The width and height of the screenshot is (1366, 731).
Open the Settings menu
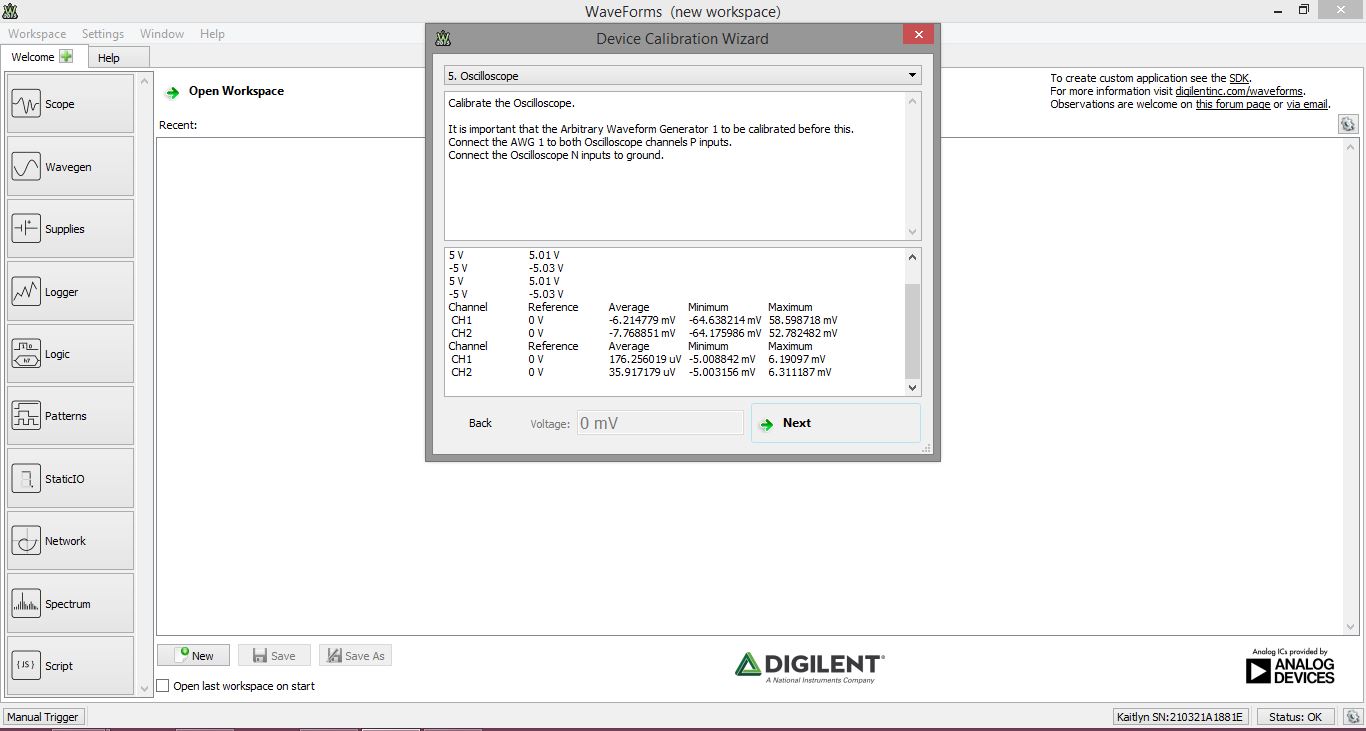click(103, 34)
